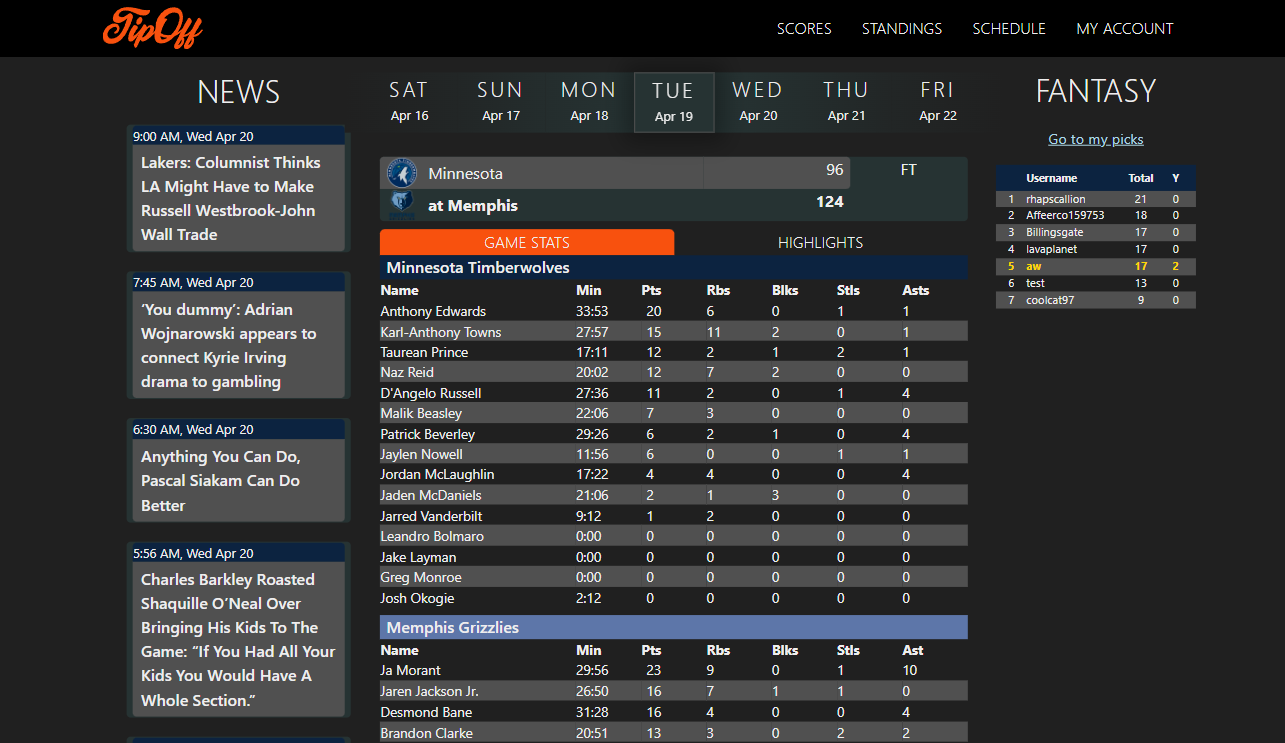Open the Schedule page
The image size is (1285, 743).
pos(1009,29)
